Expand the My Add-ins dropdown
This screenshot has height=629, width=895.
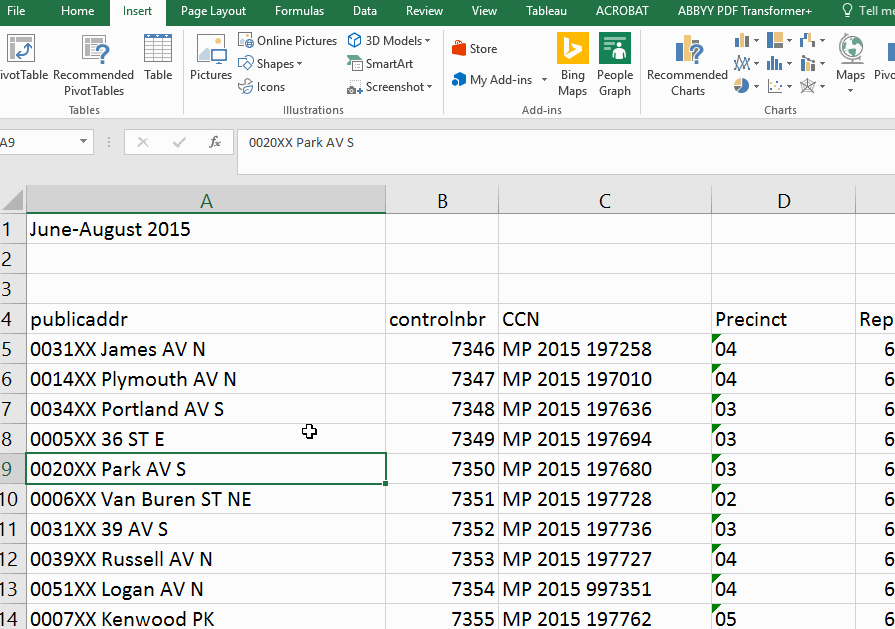pyautogui.click(x=544, y=80)
